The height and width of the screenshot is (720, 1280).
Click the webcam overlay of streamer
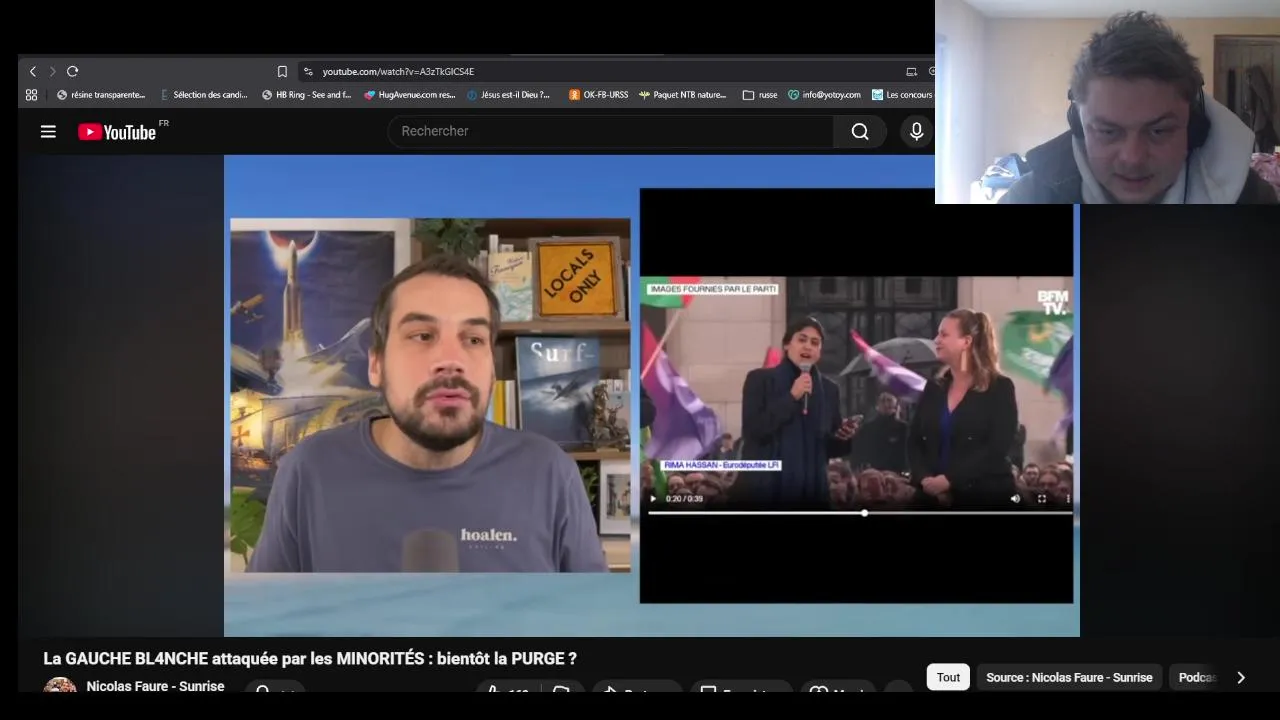[x=1107, y=102]
